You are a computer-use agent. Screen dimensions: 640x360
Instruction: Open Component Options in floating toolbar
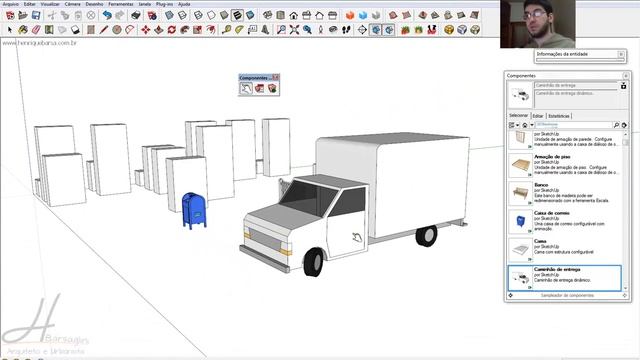pyautogui.click(x=259, y=88)
